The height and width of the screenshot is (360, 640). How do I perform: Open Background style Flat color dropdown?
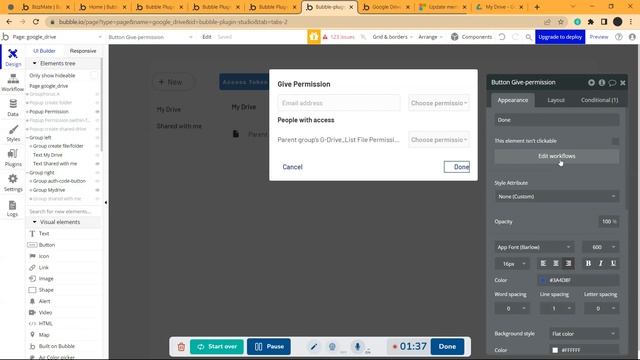tap(584, 333)
